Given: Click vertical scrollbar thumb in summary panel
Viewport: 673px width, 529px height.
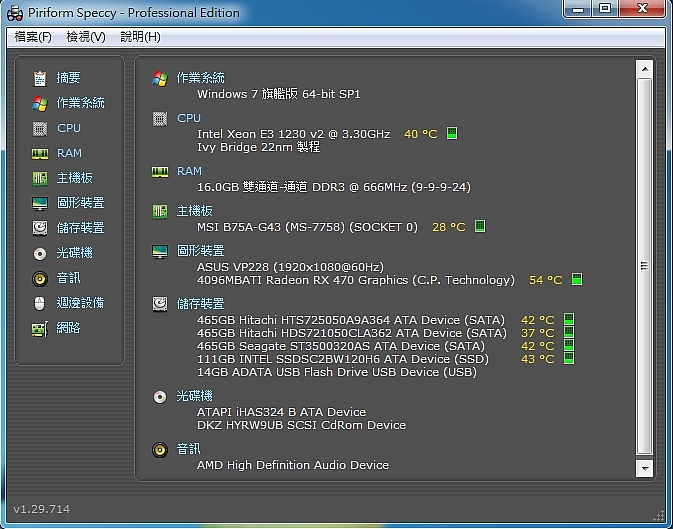Looking at the screenshot, I should tap(645, 266).
